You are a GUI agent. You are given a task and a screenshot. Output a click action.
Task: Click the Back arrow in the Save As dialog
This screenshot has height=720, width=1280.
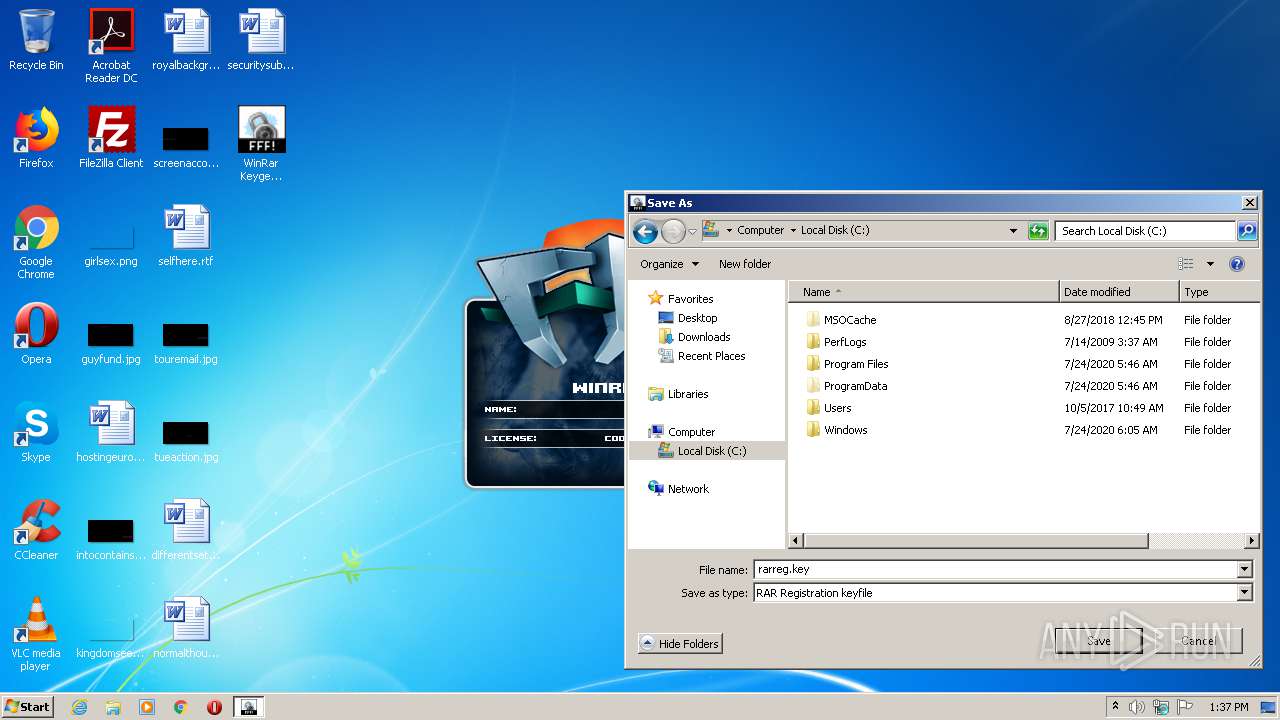pyautogui.click(x=645, y=232)
